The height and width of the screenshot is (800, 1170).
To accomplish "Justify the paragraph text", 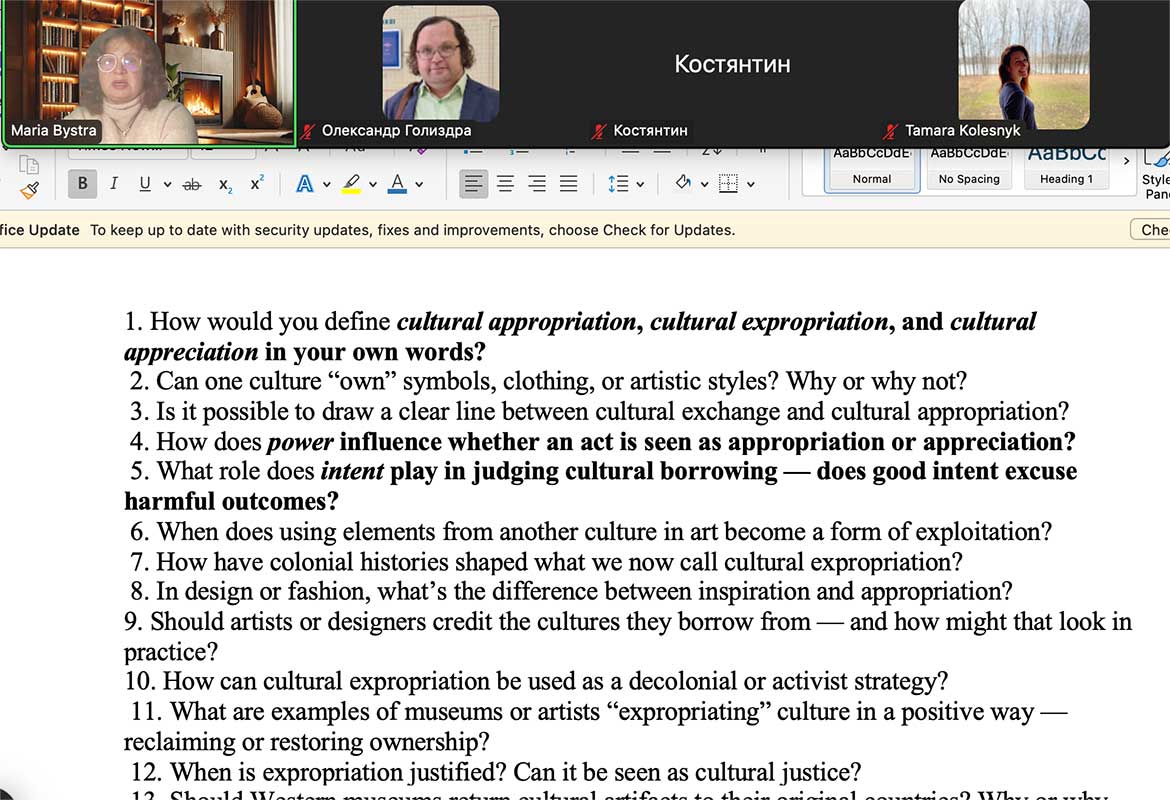I will [568, 184].
